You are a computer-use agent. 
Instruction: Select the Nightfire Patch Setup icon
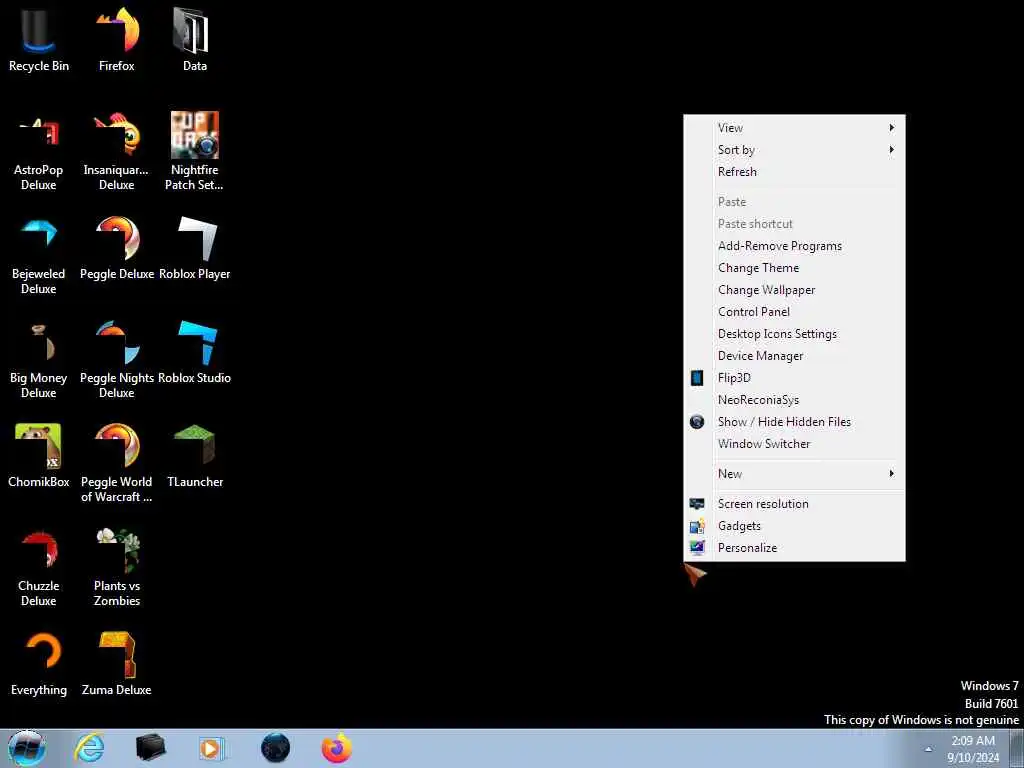[195, 151]
